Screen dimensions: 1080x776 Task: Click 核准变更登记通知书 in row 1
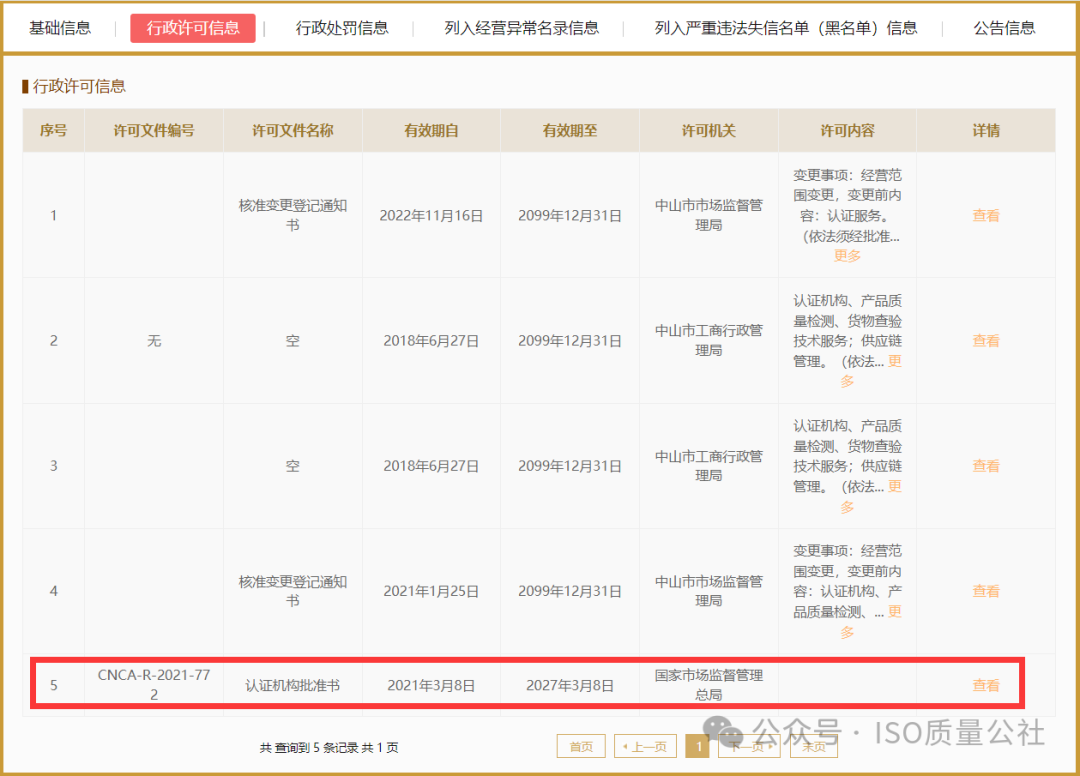pyautogui.click(x=293, y=216)
